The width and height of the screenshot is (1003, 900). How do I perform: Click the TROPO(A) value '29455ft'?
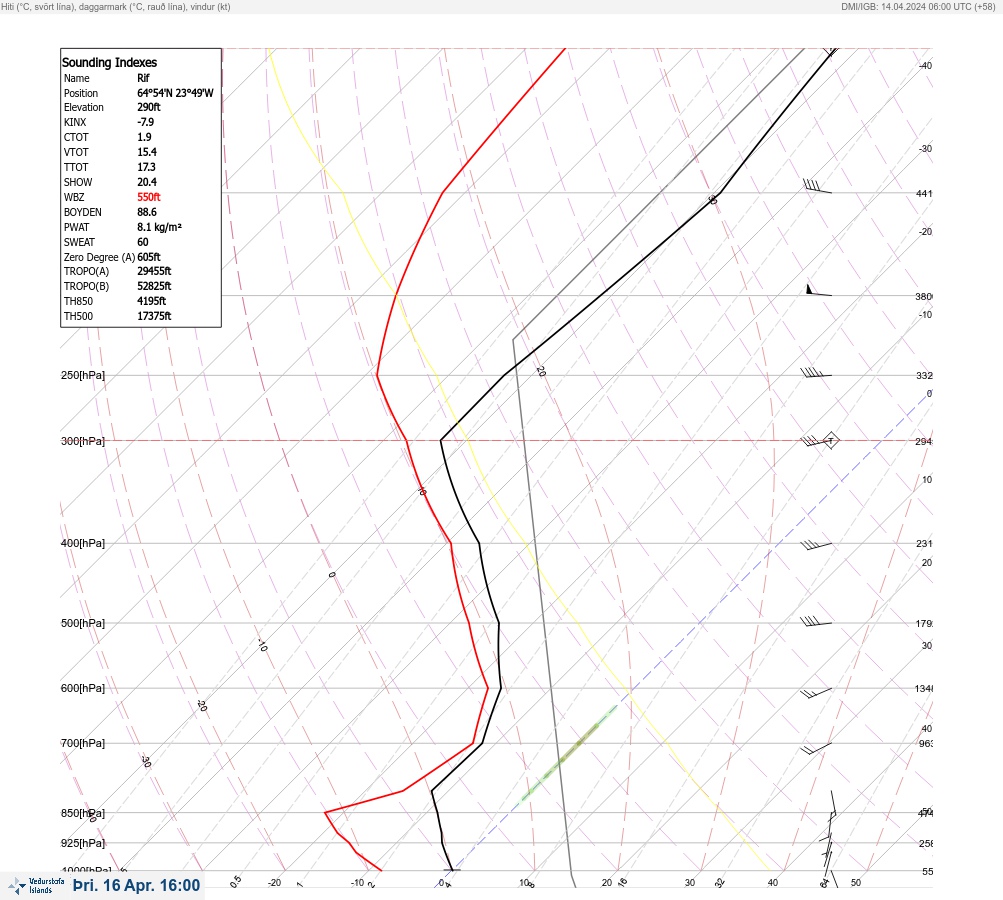[154, 271]
